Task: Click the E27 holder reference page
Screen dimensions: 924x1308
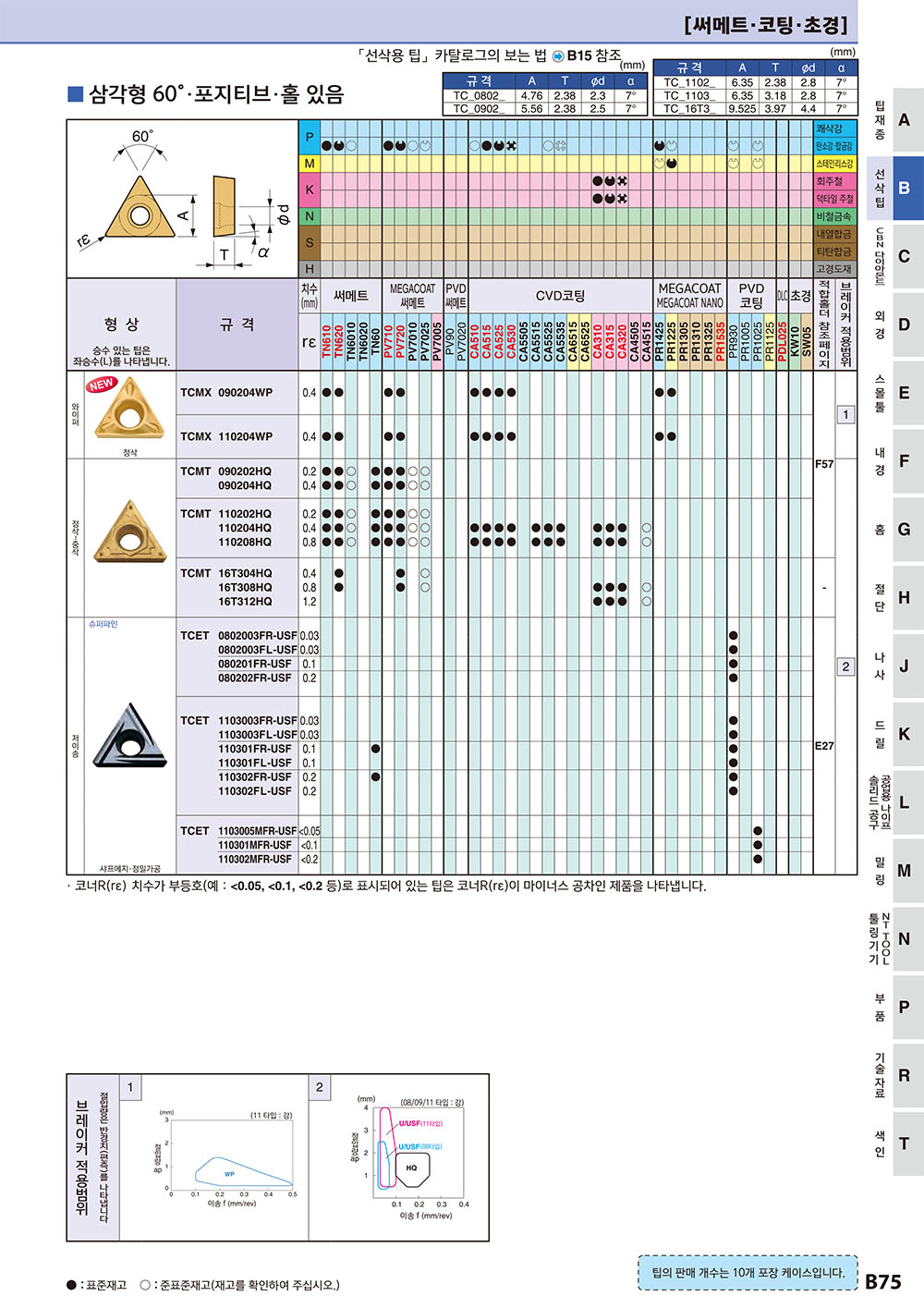Action: (x=823, y=746)
